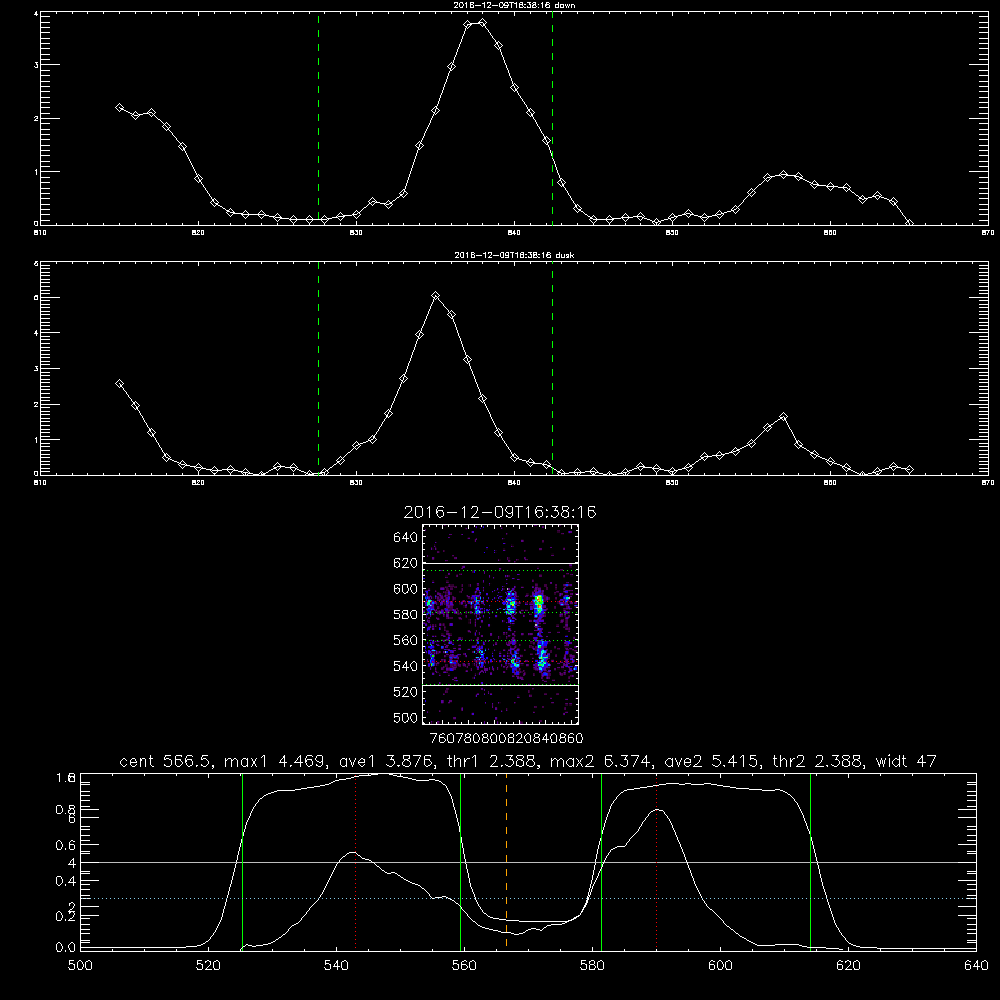Click the green vertical line near 525
The height and width of the screenshot is (1000, 1000).
pos(242,861)
